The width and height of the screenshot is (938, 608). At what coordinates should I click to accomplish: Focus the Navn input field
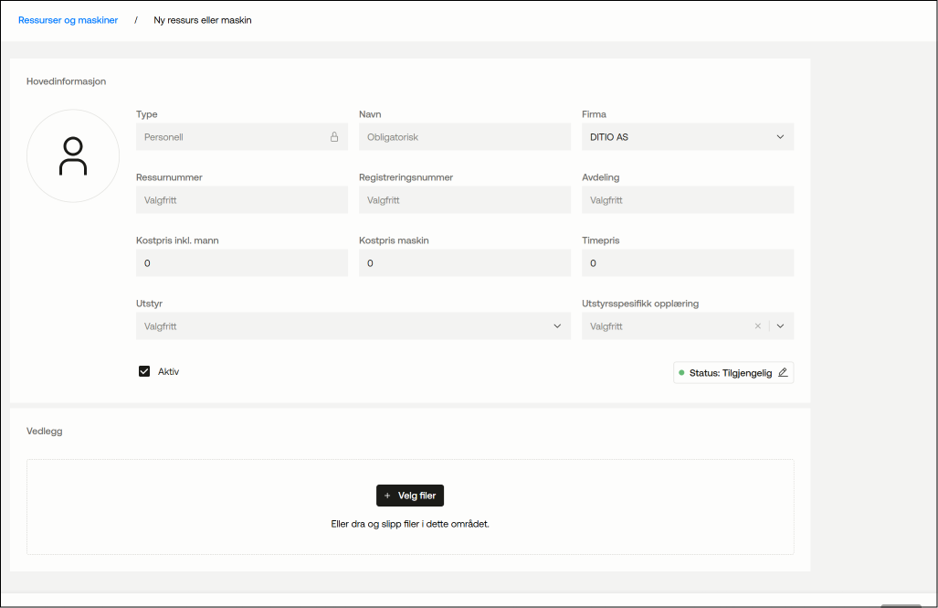click(x=465, y=137)
